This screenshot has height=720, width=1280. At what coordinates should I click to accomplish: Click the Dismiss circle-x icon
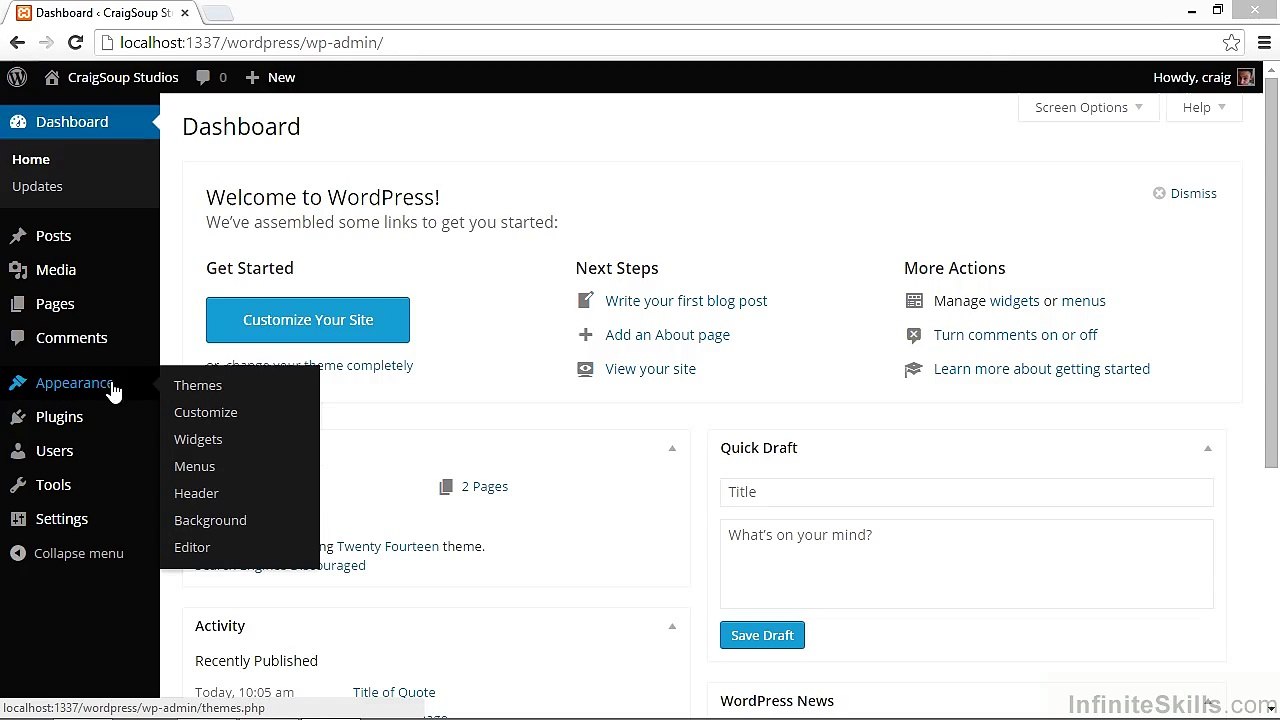point(1159,193)
